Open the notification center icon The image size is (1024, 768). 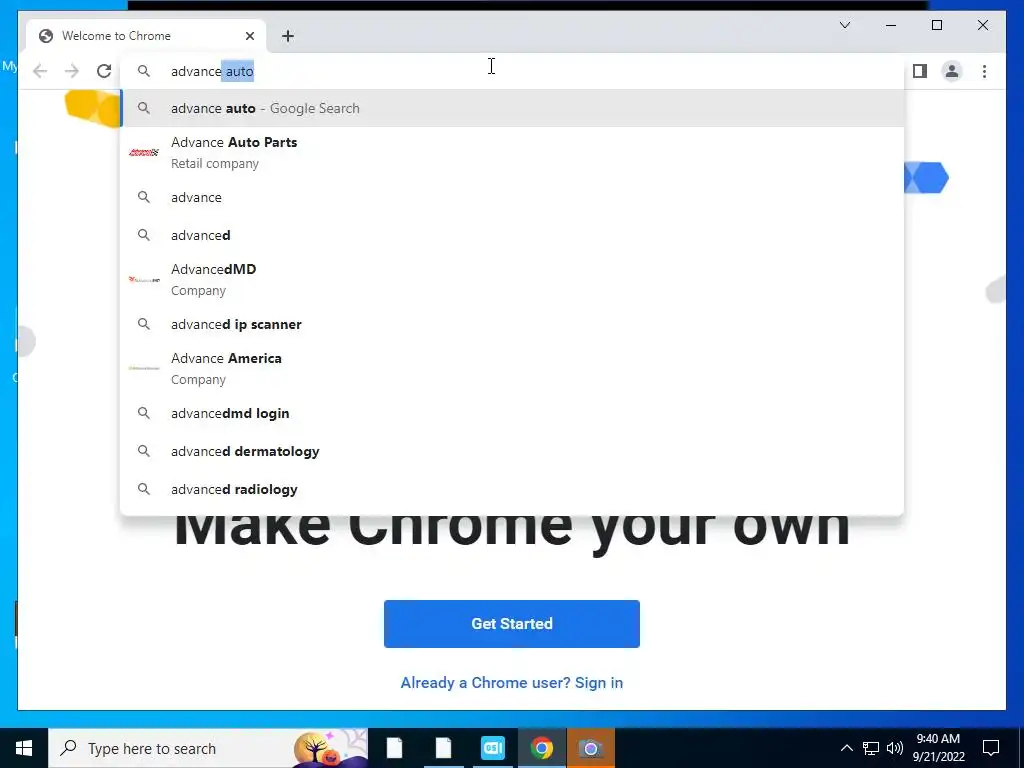pos(991,748)
